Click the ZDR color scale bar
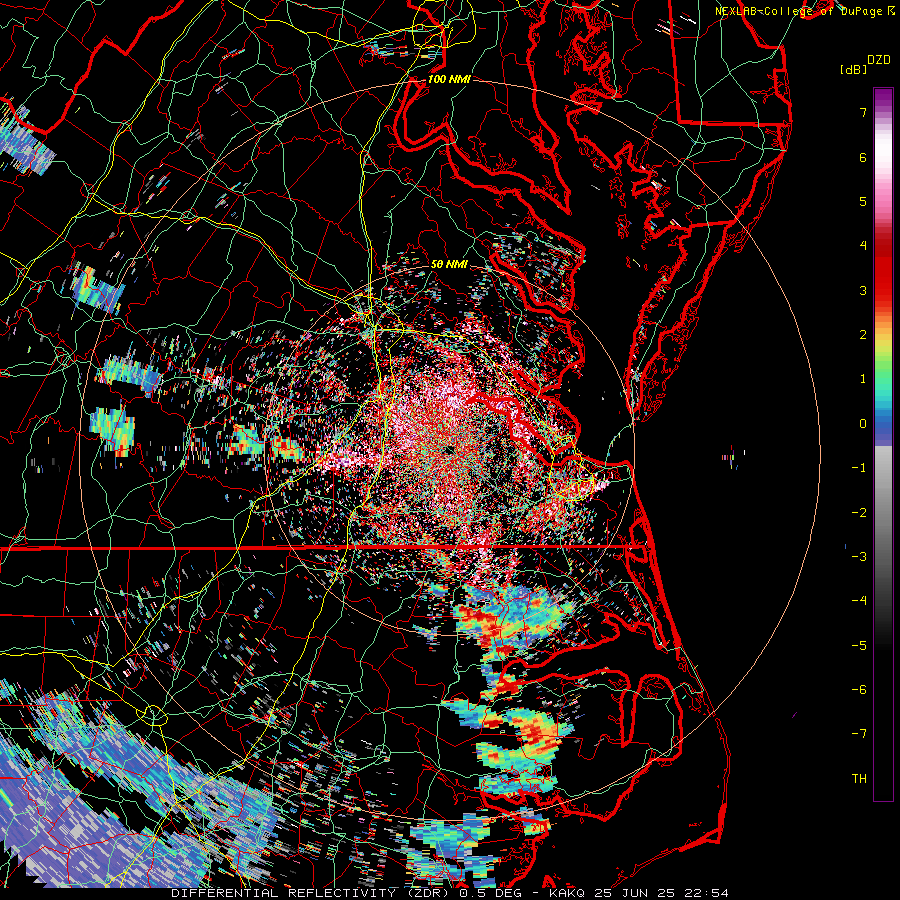 [883, 444]
